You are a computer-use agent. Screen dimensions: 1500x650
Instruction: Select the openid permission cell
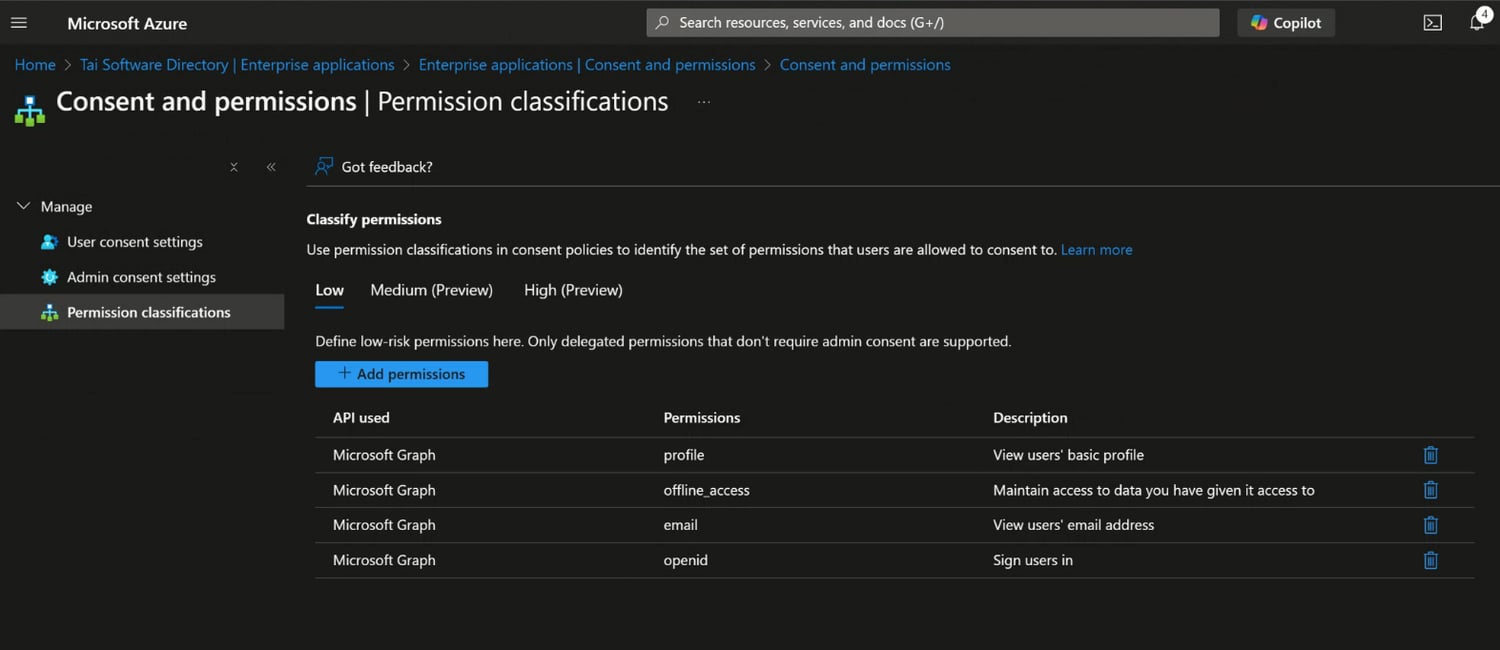pos(686,560)
